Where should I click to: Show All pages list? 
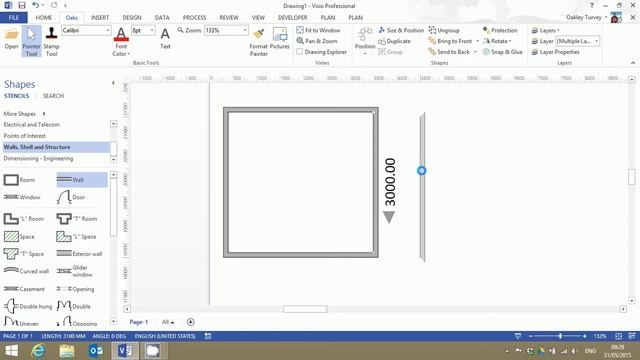pyautogui.click(x=168, y=322)
